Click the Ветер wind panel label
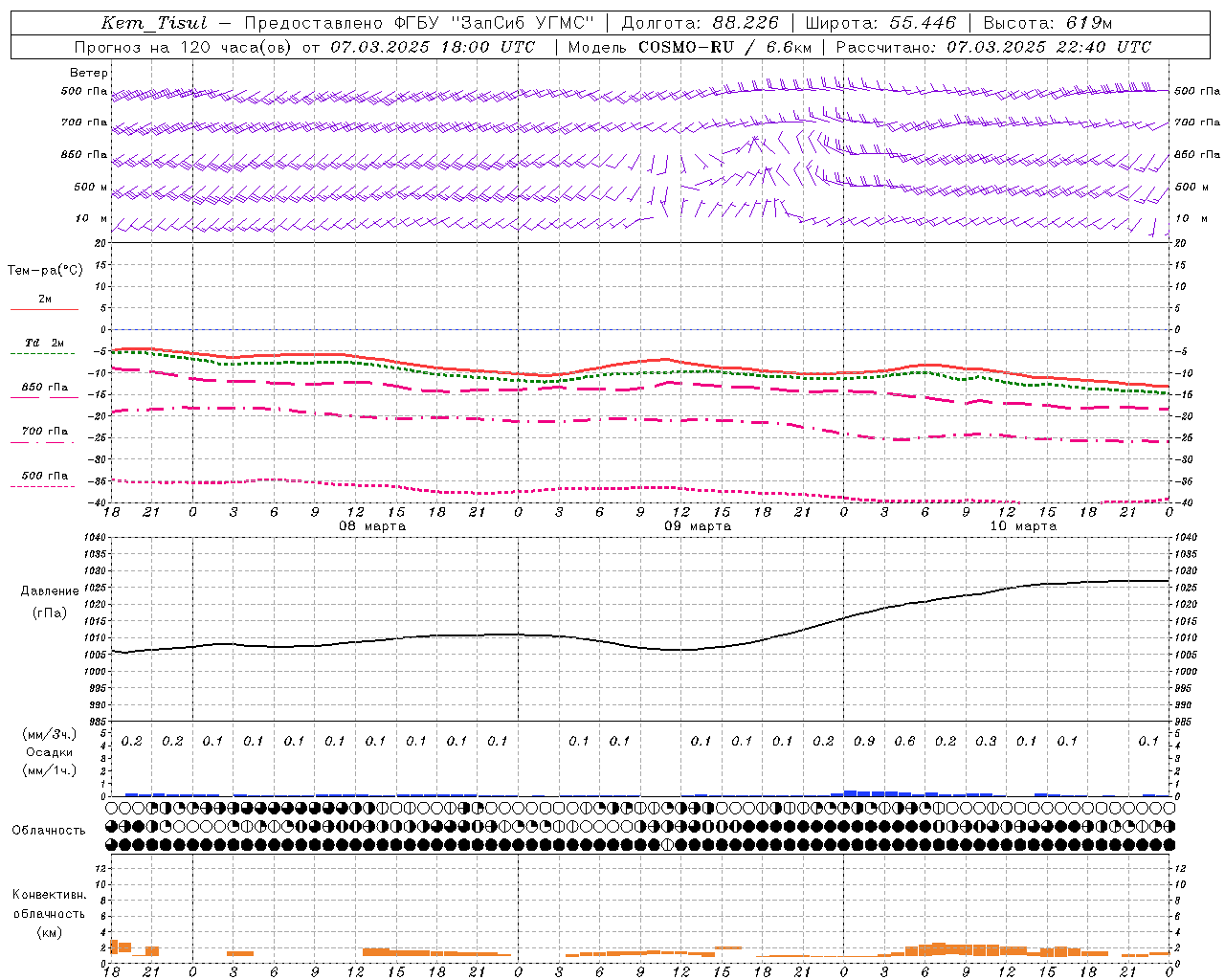The height and width of the screenshot is (980, 1225). coord(89,73)
